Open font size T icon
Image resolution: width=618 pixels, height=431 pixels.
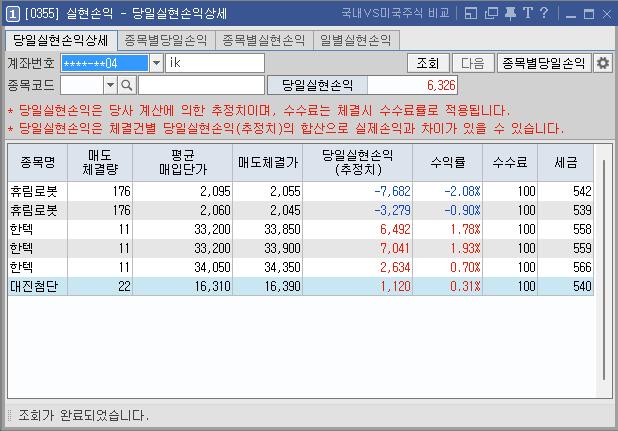527,14
